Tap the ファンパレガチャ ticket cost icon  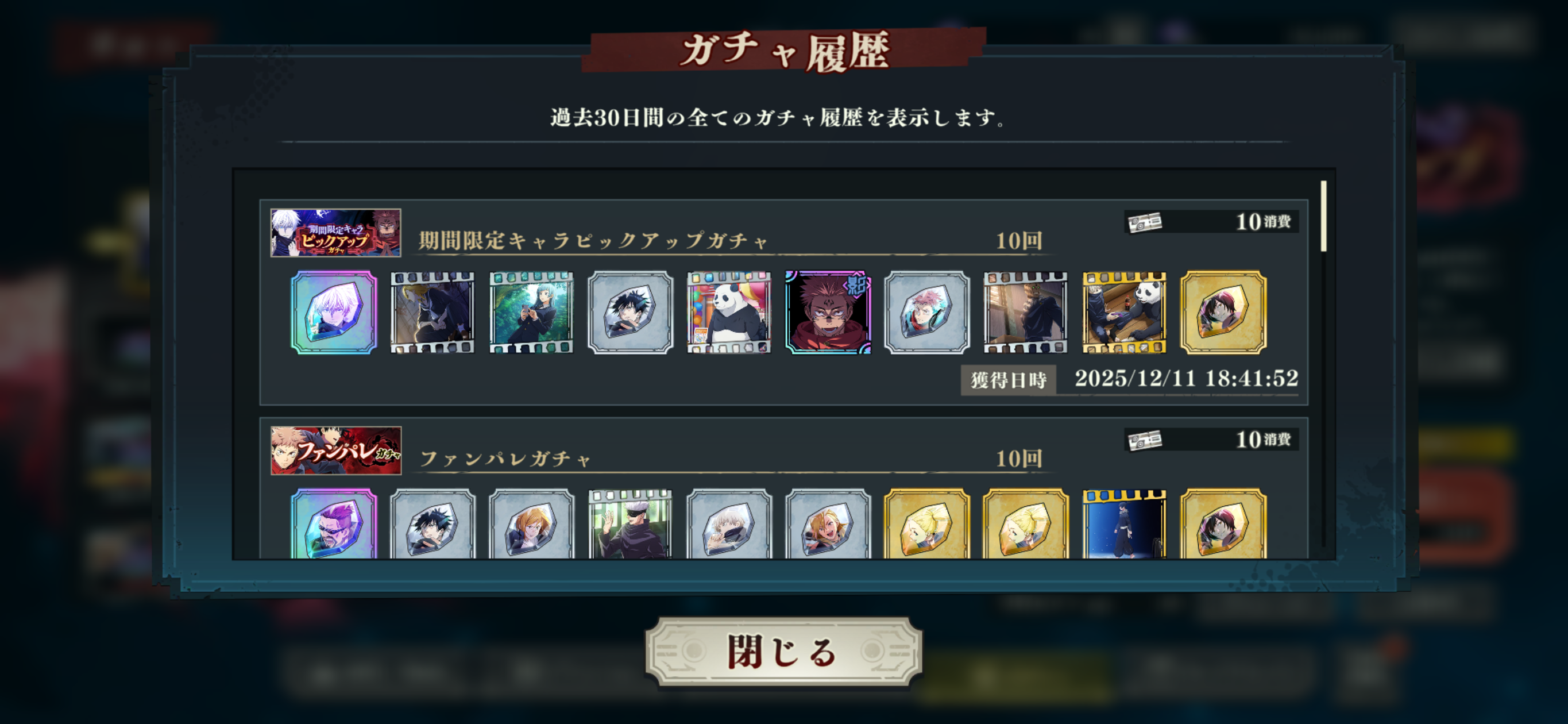[1145, 440]
